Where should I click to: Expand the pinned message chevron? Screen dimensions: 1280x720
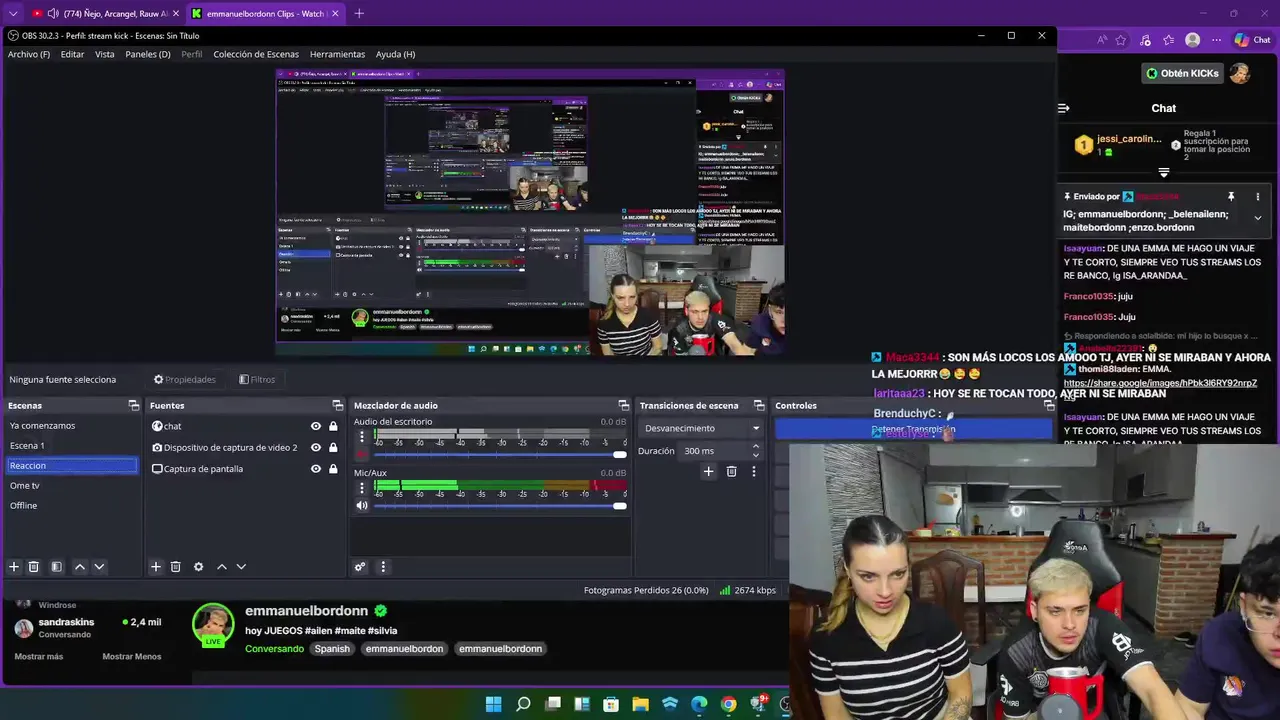coord(1258,218)
